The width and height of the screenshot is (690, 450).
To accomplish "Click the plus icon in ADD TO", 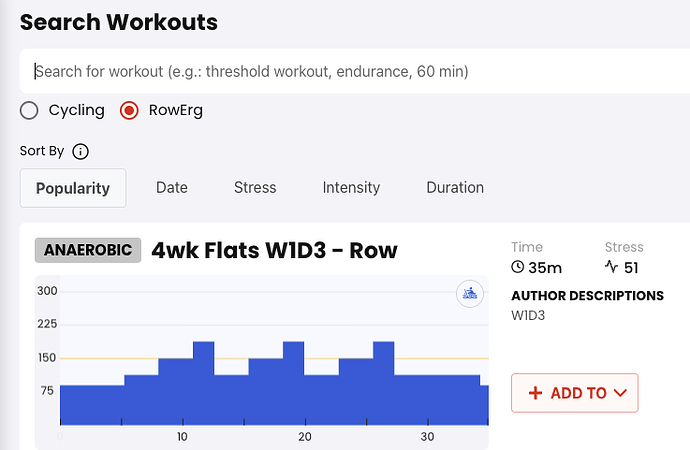I will 535,393.
